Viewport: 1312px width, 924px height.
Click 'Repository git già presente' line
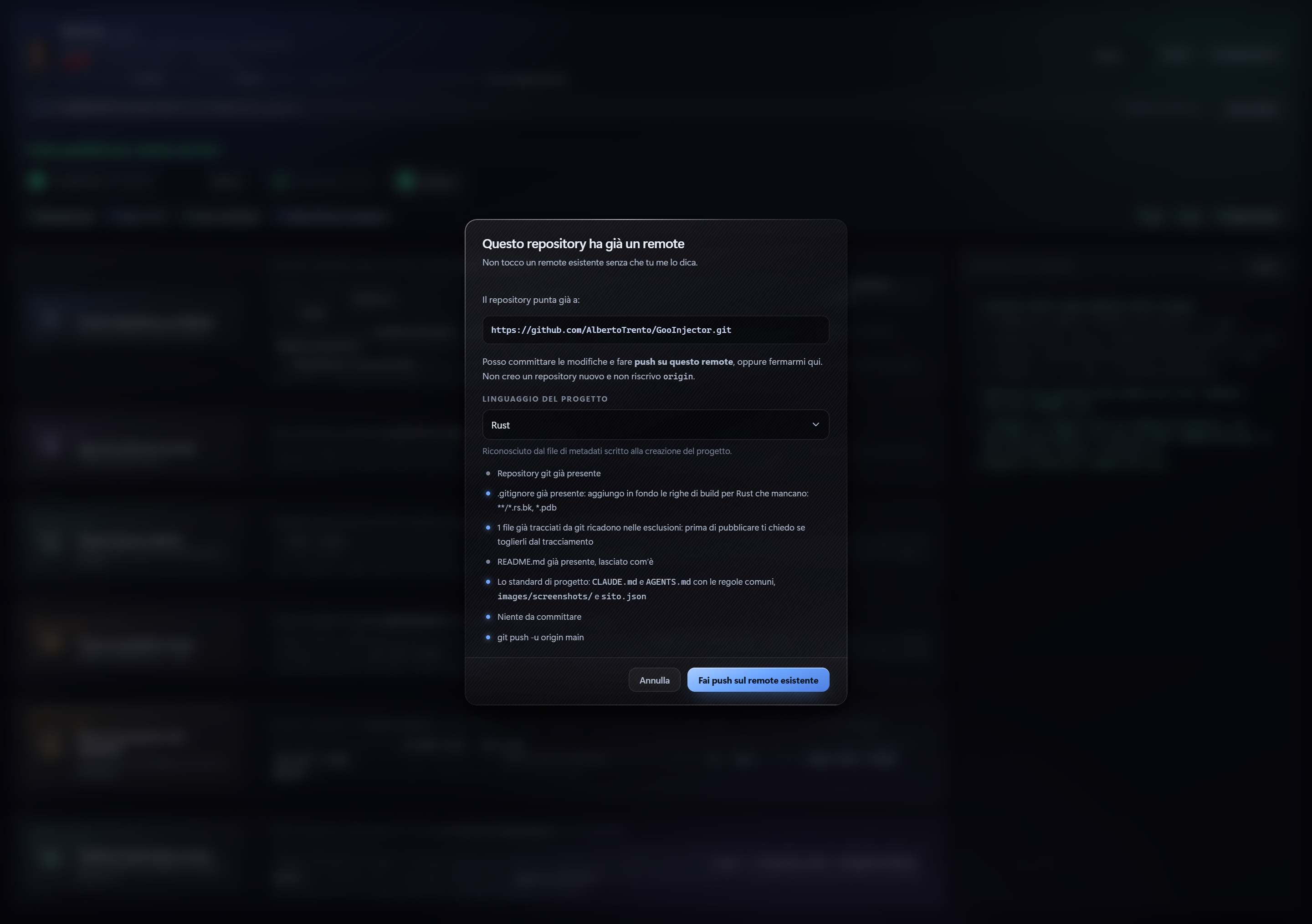(x=548, y=474)
